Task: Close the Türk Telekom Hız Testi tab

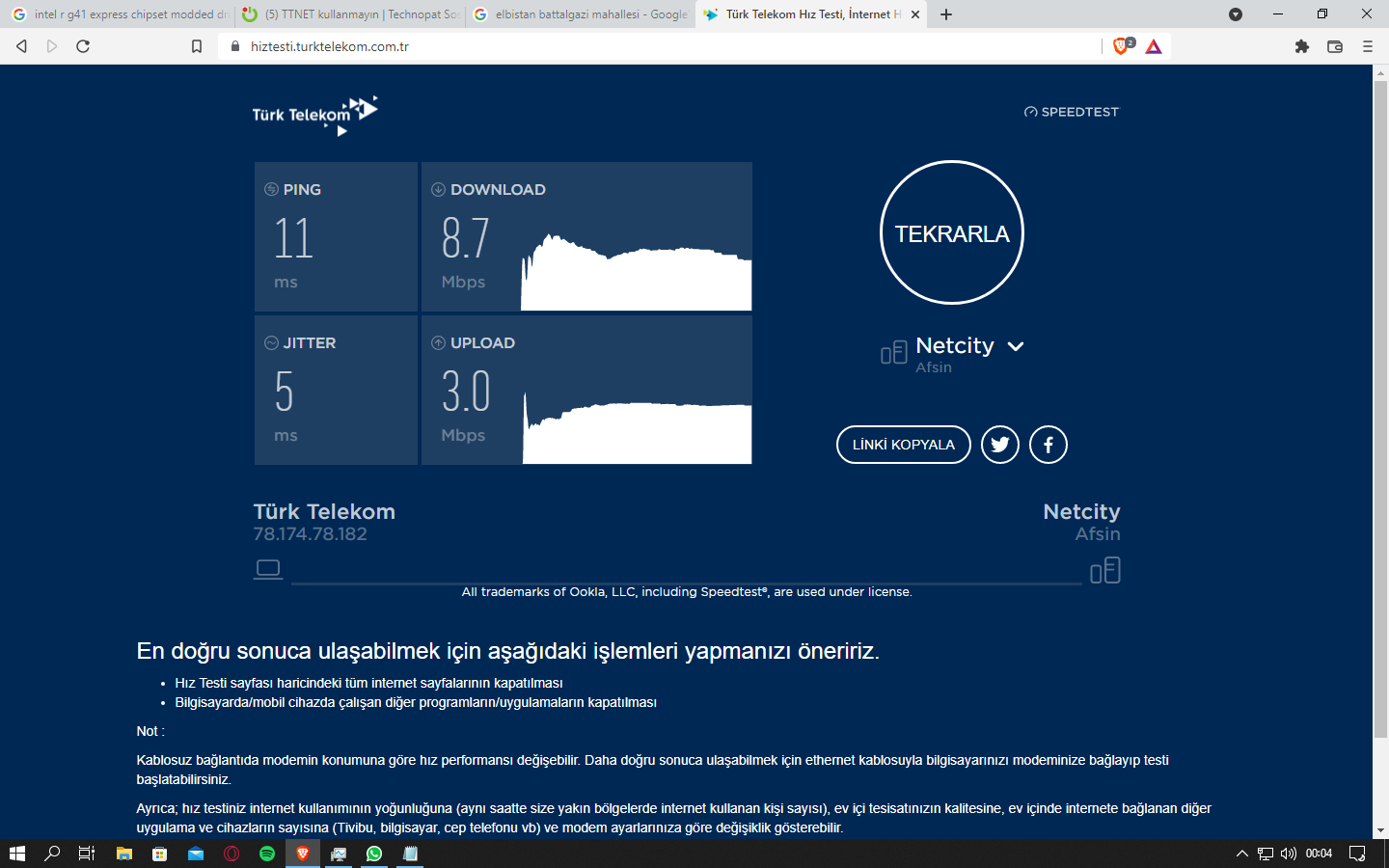Action: [x=915, y=14]
